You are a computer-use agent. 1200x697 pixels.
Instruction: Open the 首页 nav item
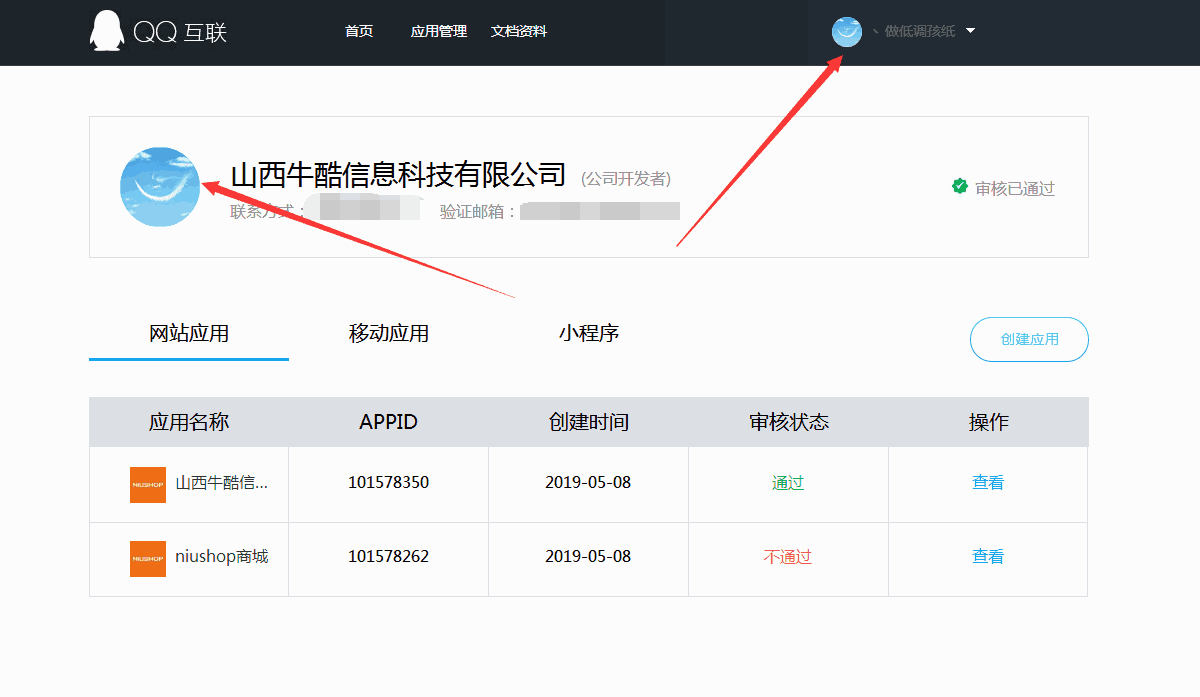pyautogui.click(x=359, y=31)
